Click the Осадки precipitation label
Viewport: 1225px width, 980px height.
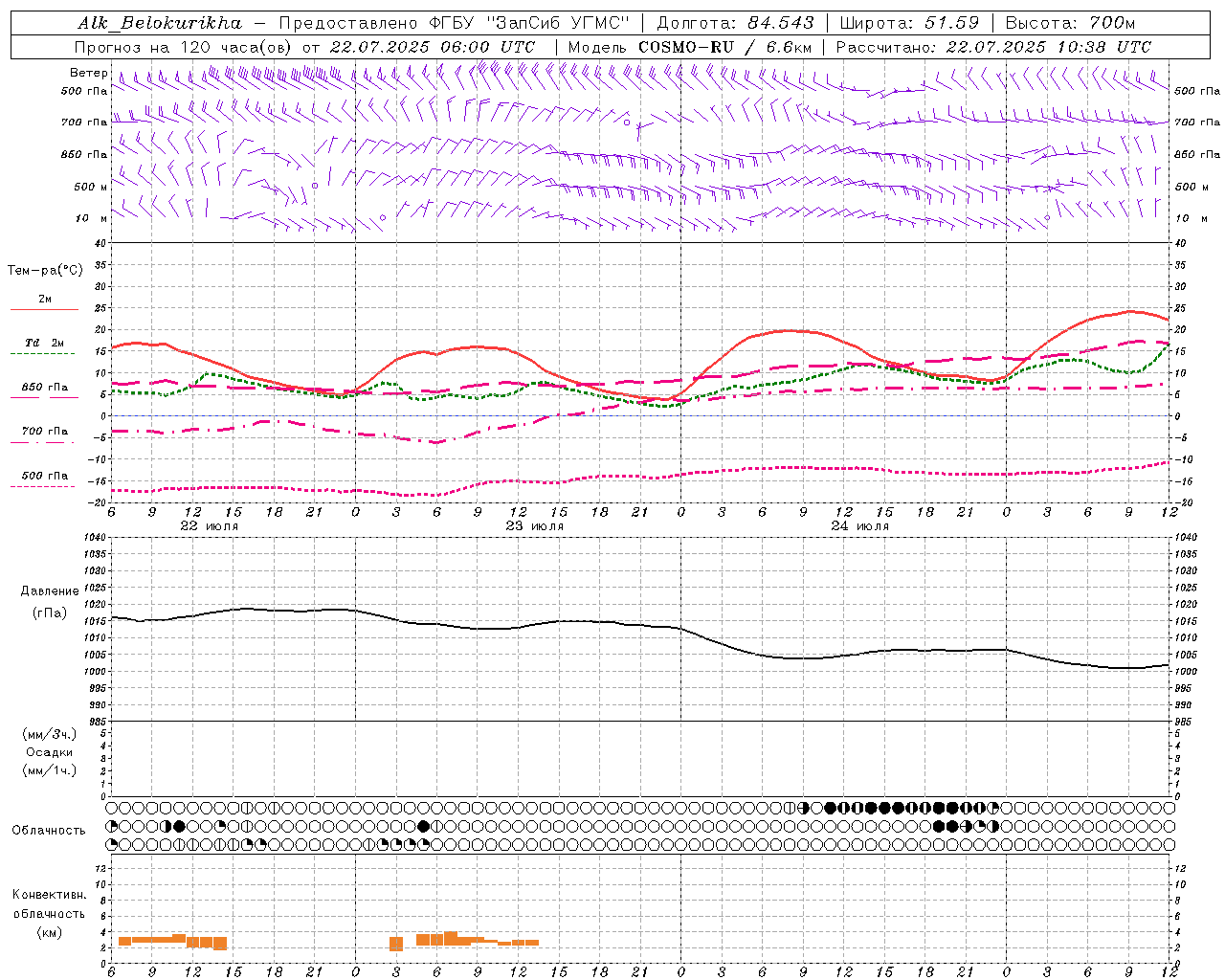click(x=49, y=752)
